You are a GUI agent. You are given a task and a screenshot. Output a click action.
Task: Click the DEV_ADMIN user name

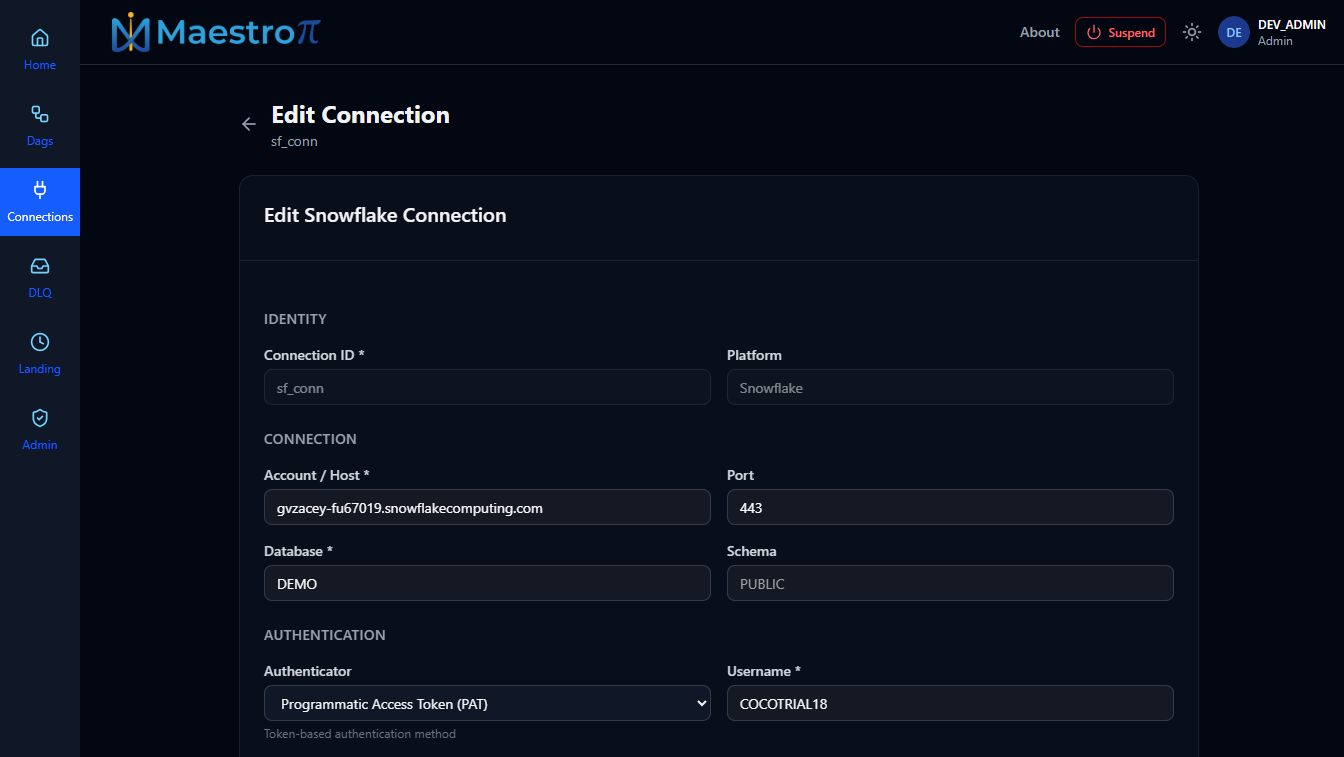(1291, 25)
